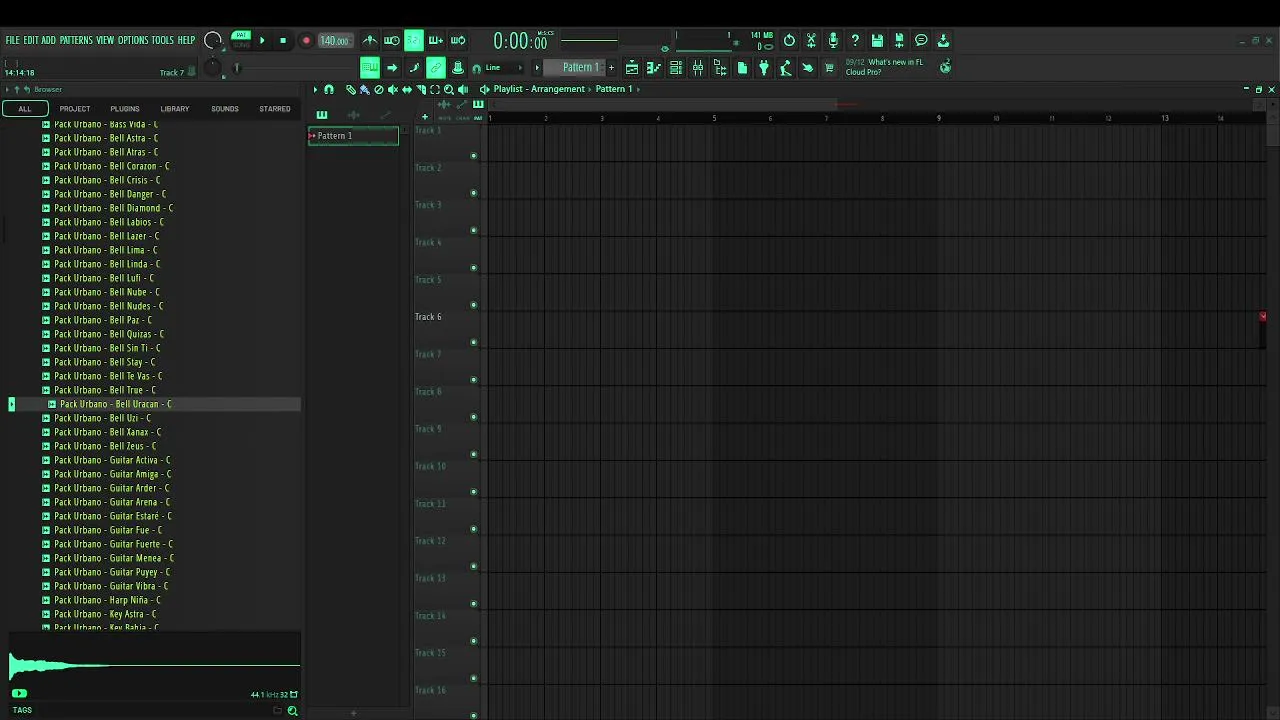Open the TOOLS menu

click(163, 40)
